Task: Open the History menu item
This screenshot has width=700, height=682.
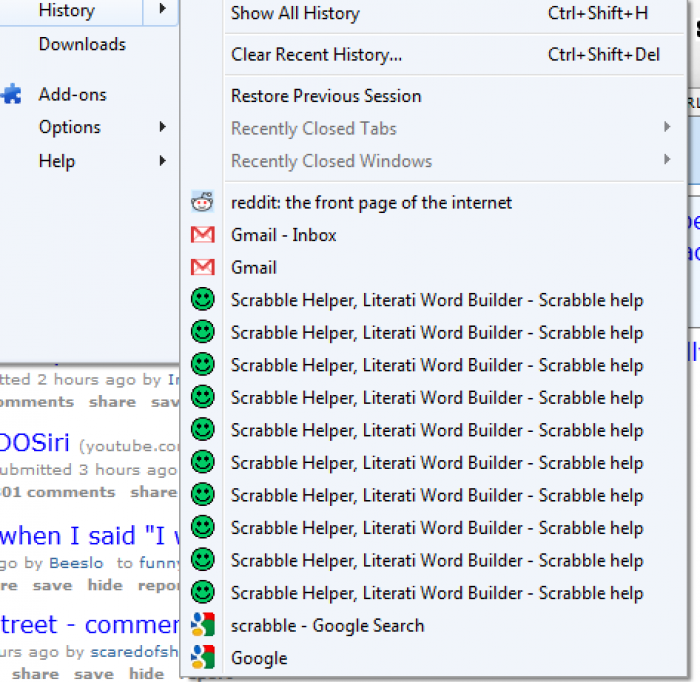Action: [66, 11]
